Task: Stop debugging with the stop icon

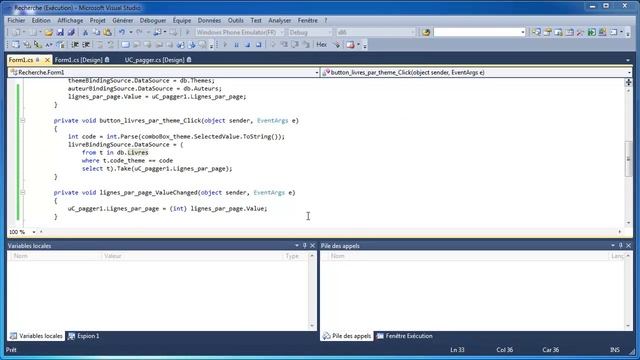Action: [x=247, y=45]
